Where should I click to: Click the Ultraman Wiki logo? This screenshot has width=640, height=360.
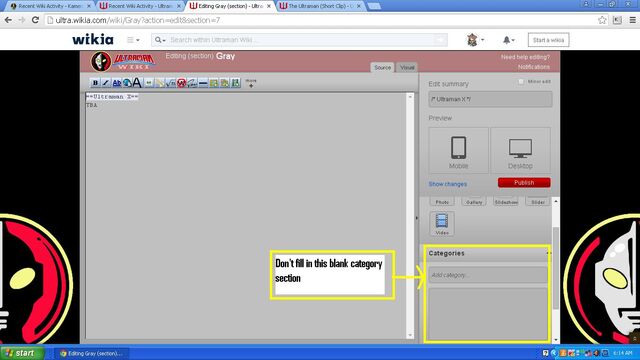[123, 62]
